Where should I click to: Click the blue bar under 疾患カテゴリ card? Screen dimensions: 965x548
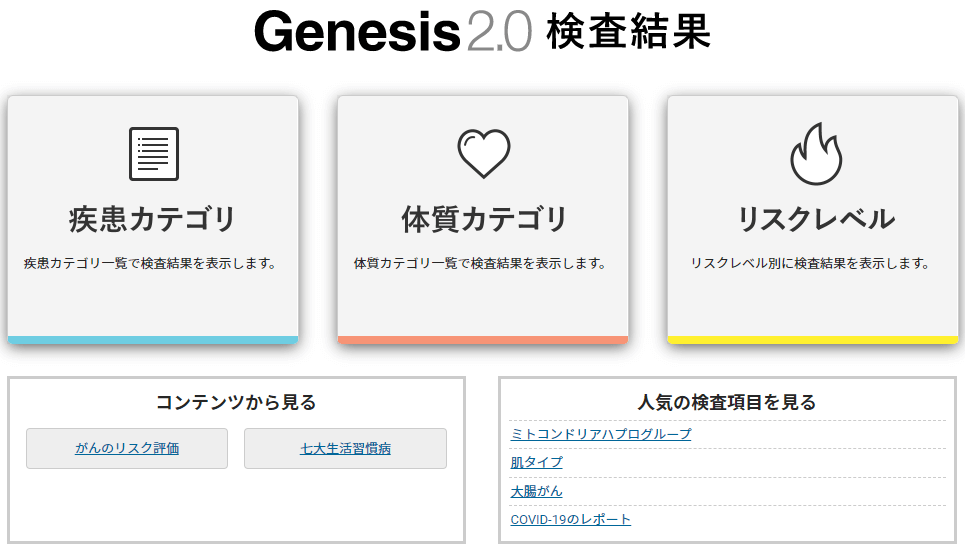[153, 340]
